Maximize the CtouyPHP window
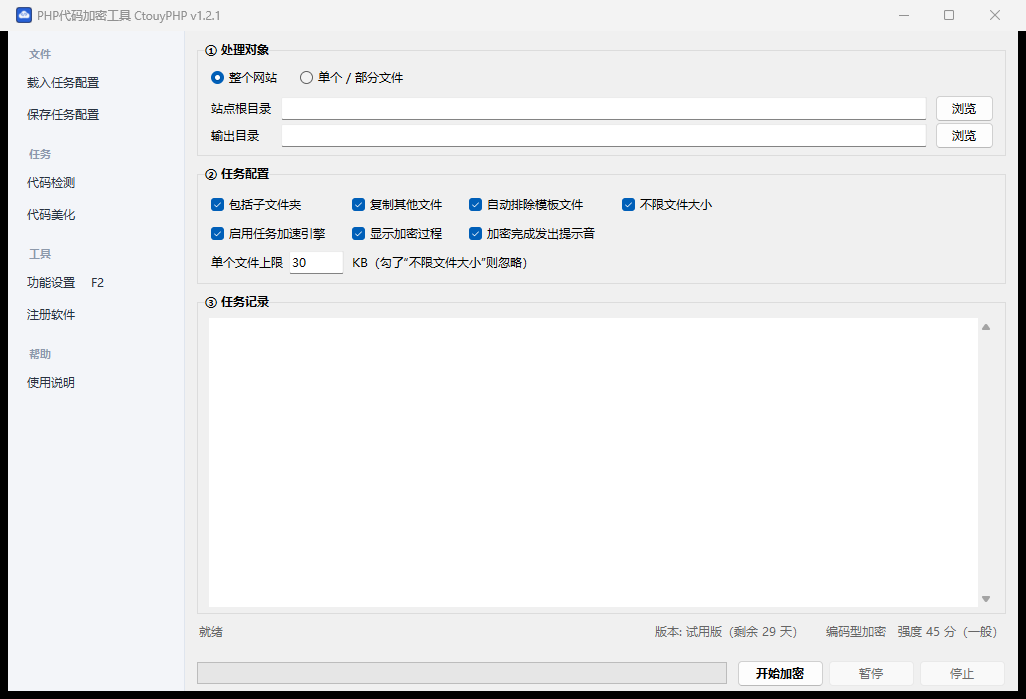 [x=949, y=15]
